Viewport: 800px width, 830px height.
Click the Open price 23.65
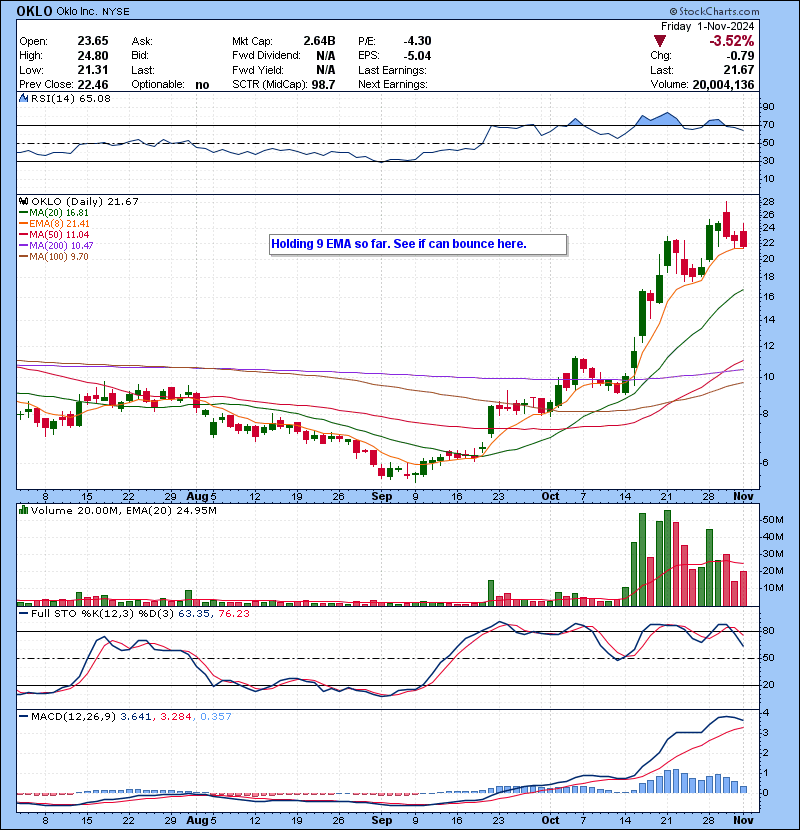click(93, 41)
